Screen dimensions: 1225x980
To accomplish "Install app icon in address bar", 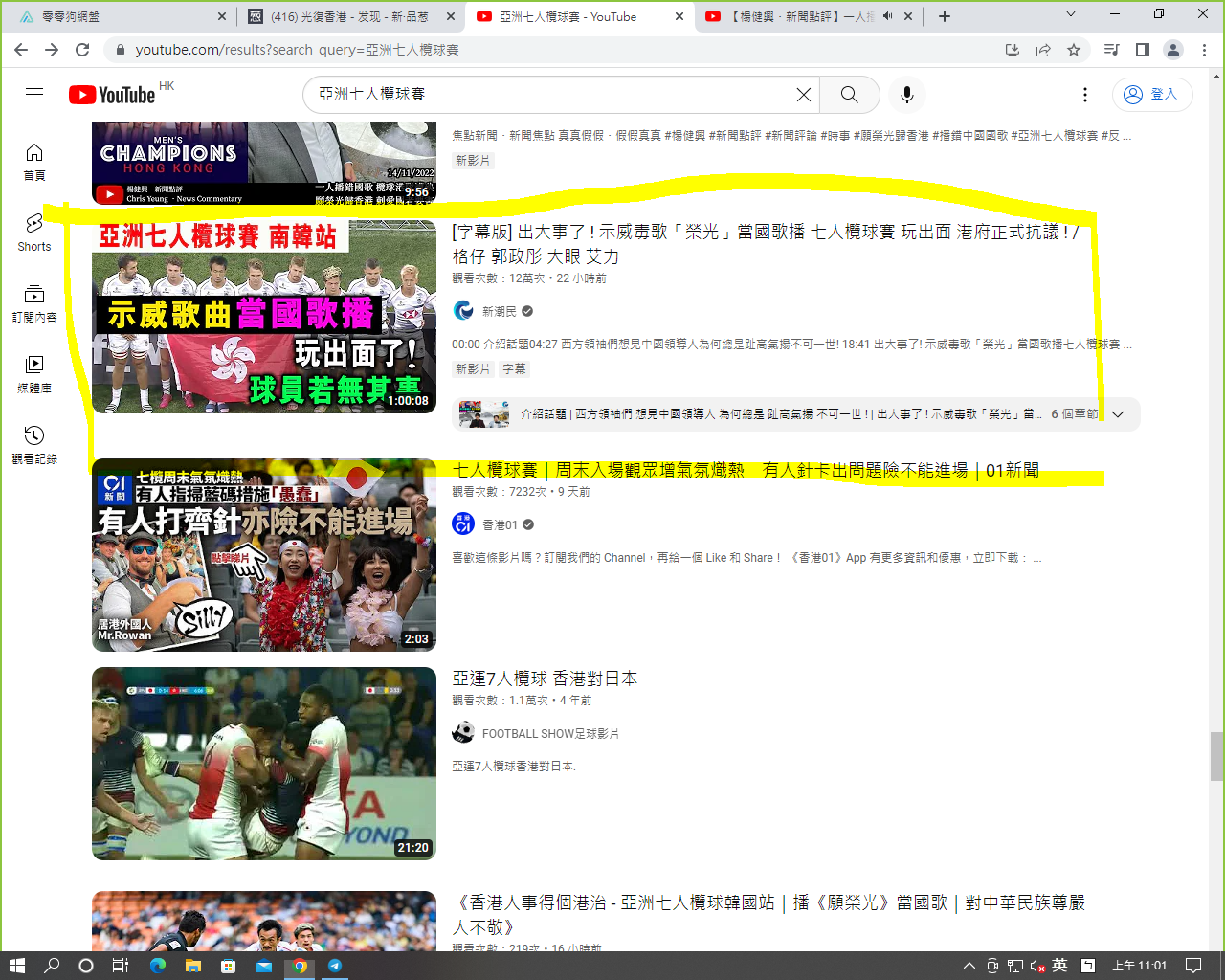I will point(1013,50).
